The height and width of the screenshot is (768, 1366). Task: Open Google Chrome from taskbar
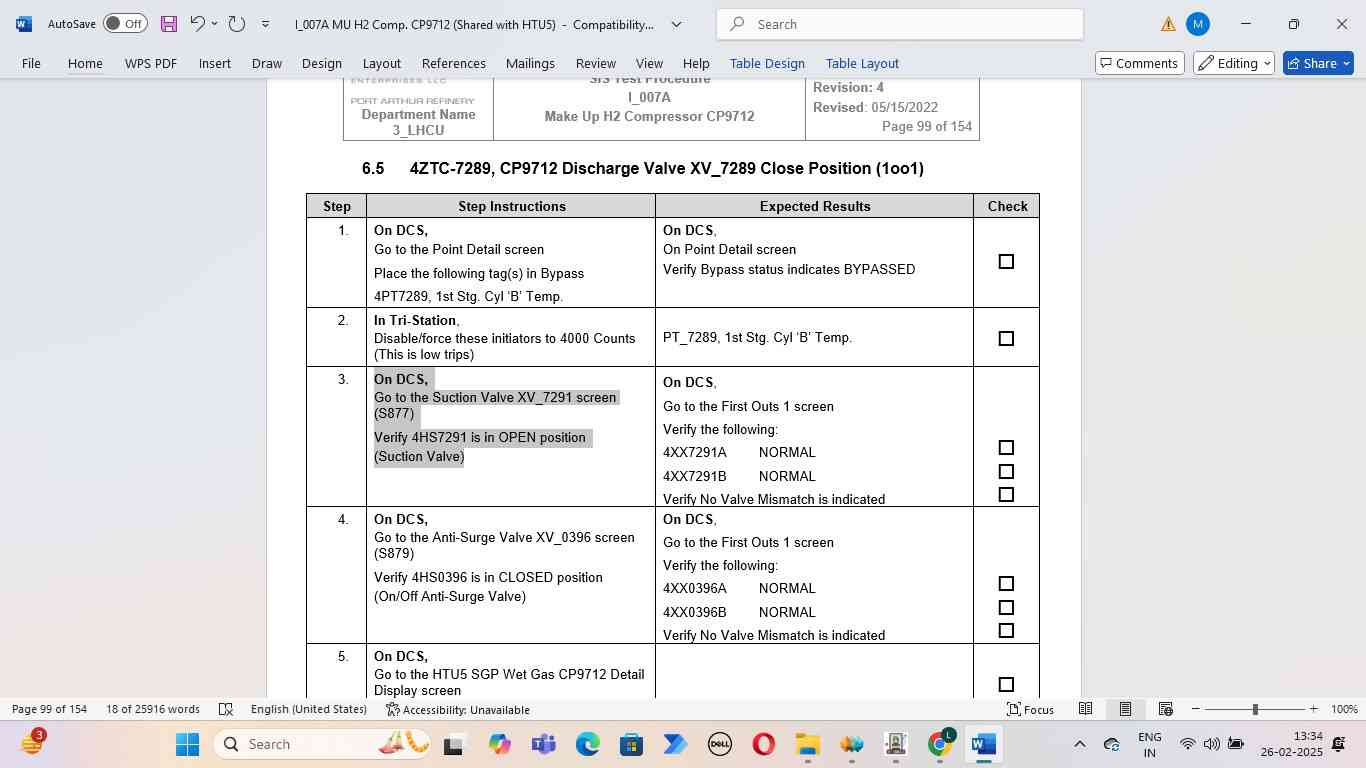pos(939,744)
